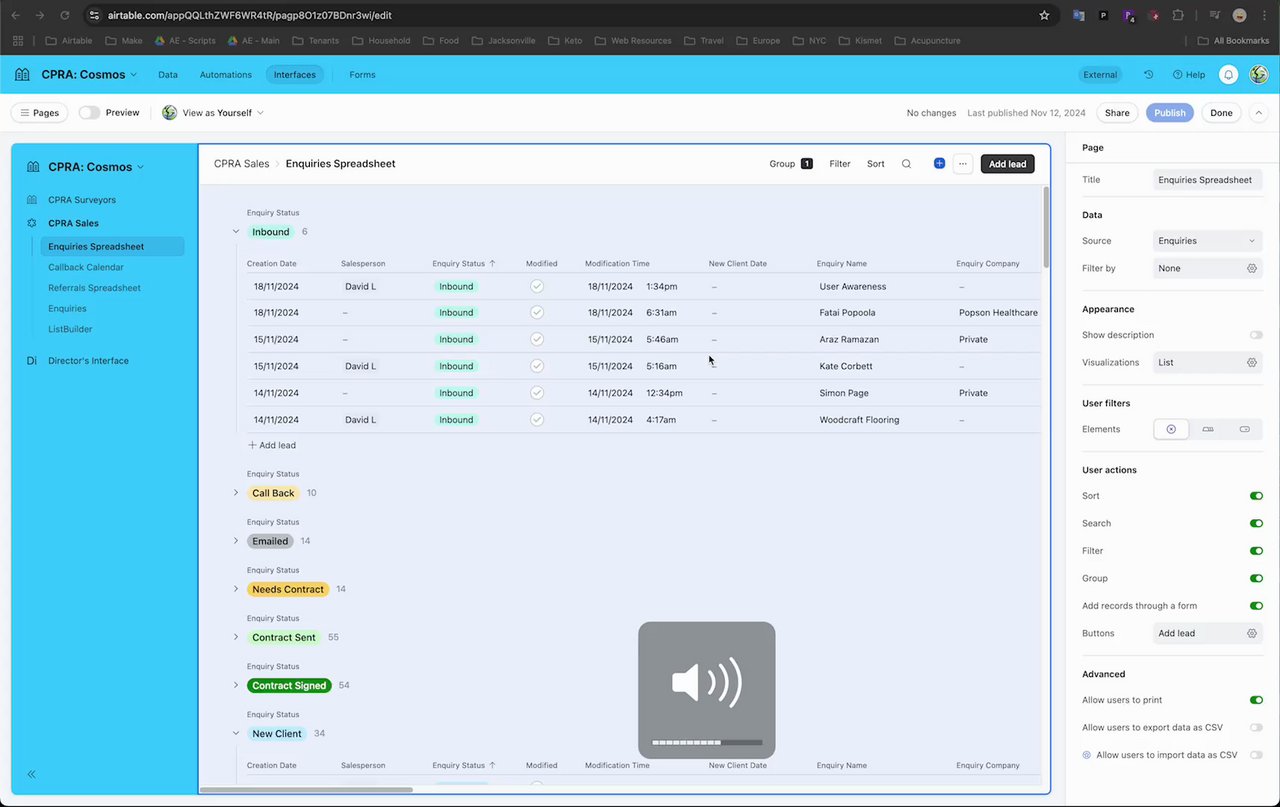Expand the Call Back group
Image resolution: width=1280 pixels, height=807 pixels.
coord(236,493)
